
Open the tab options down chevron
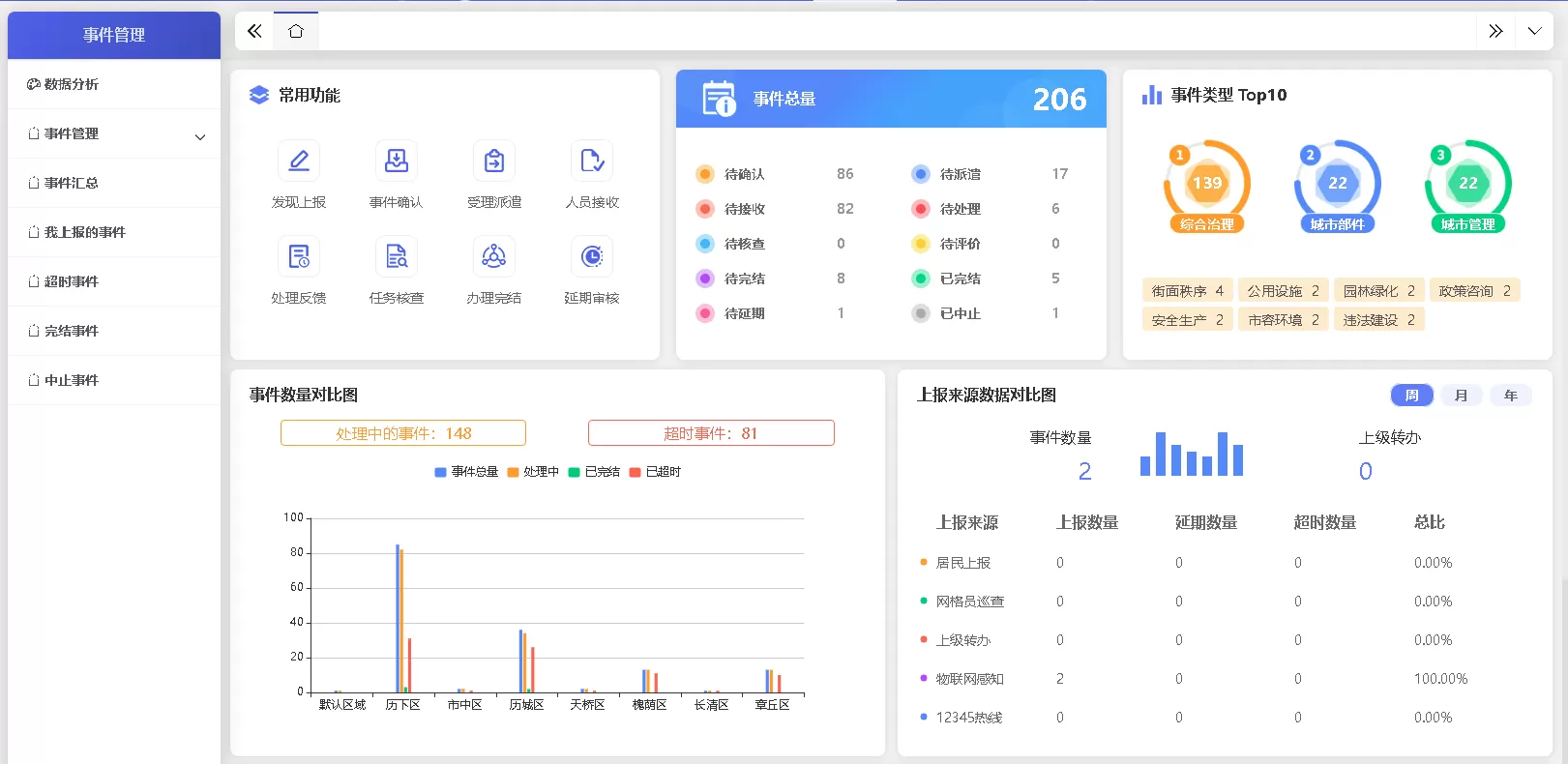(x=1534, y=31)
